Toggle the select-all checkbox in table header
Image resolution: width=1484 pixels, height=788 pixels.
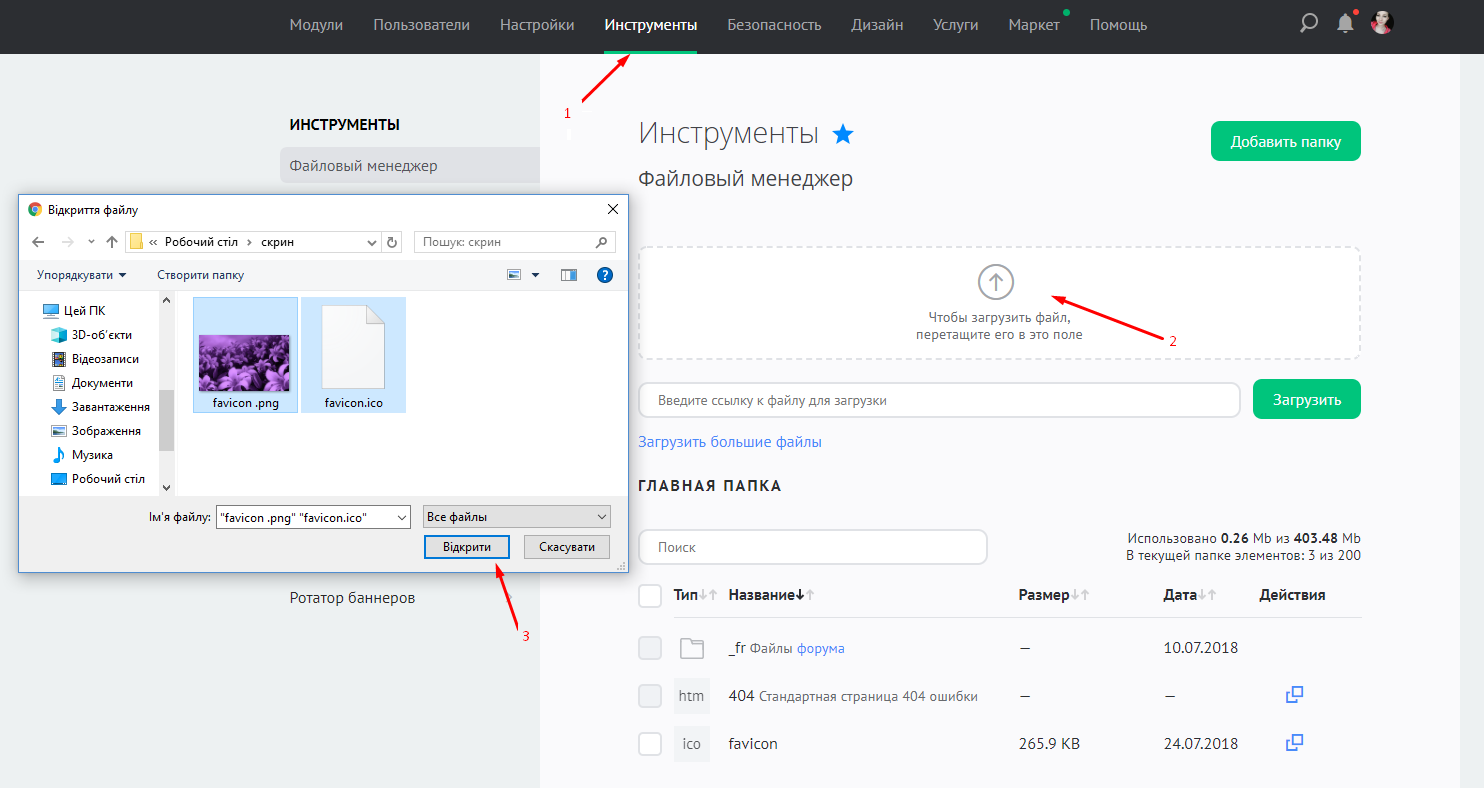(x=650, y=596)
